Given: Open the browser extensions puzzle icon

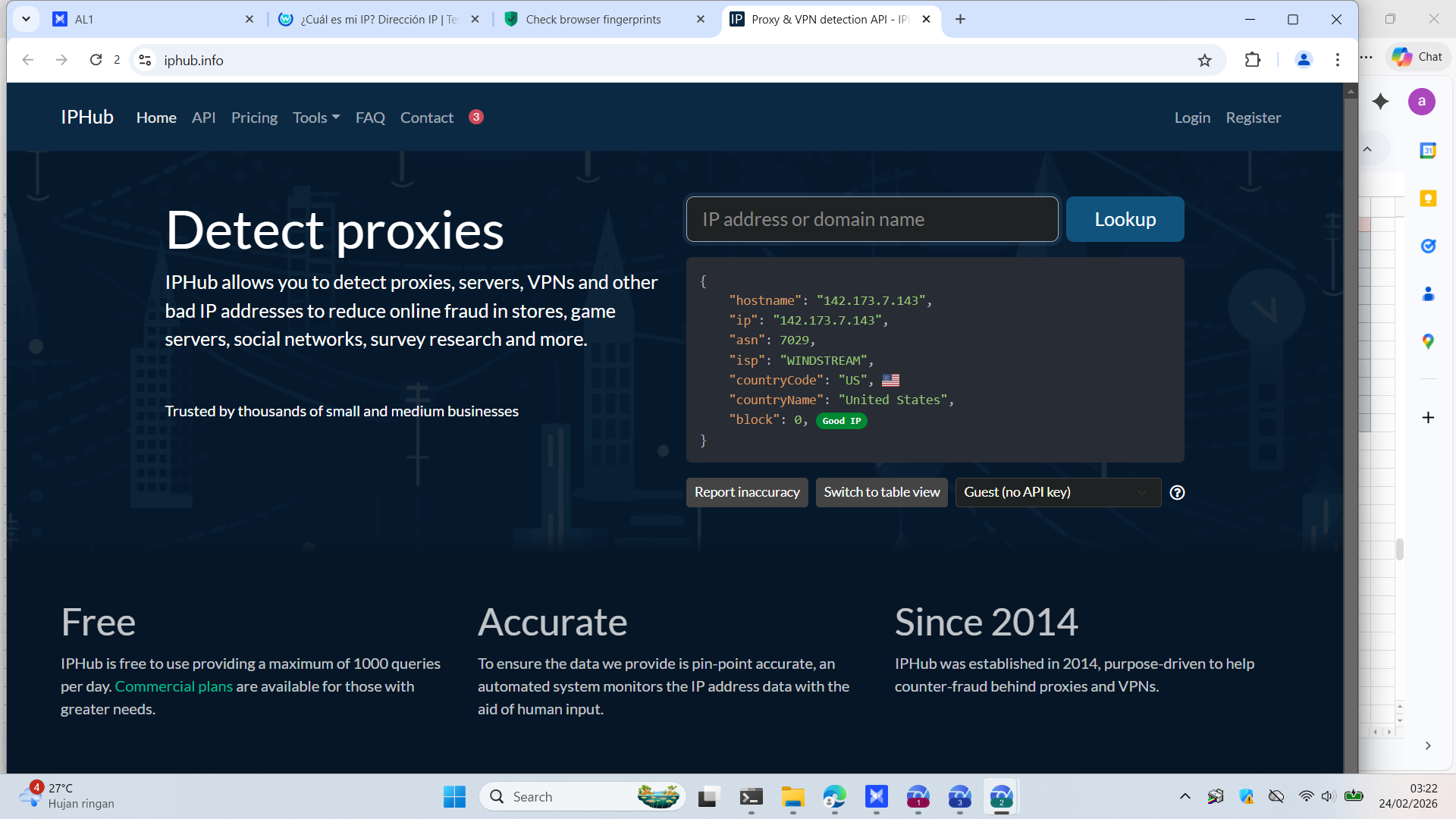Looking at the screenshot, I should (x=1253, y=60).
